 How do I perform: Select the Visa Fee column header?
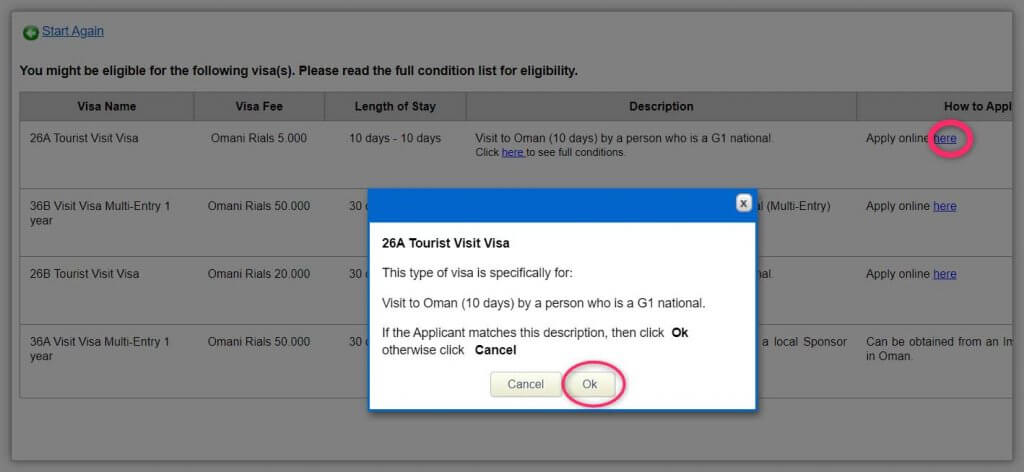tap(259, 107)
